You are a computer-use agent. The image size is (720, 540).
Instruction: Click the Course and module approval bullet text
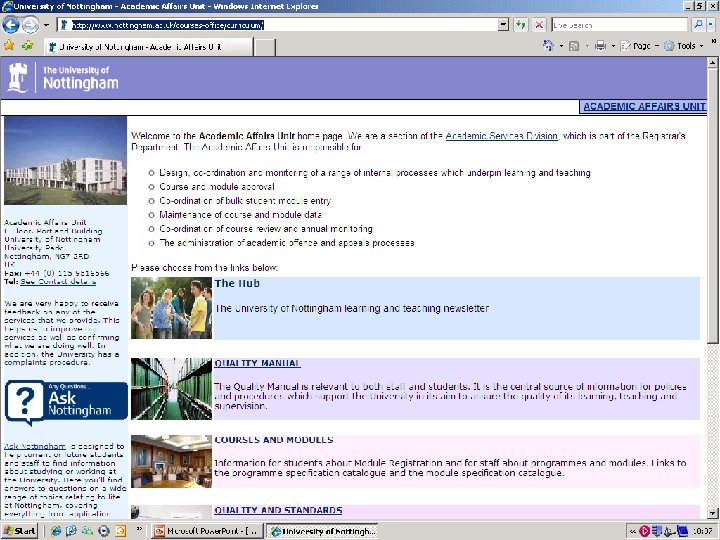coord(217,187)
